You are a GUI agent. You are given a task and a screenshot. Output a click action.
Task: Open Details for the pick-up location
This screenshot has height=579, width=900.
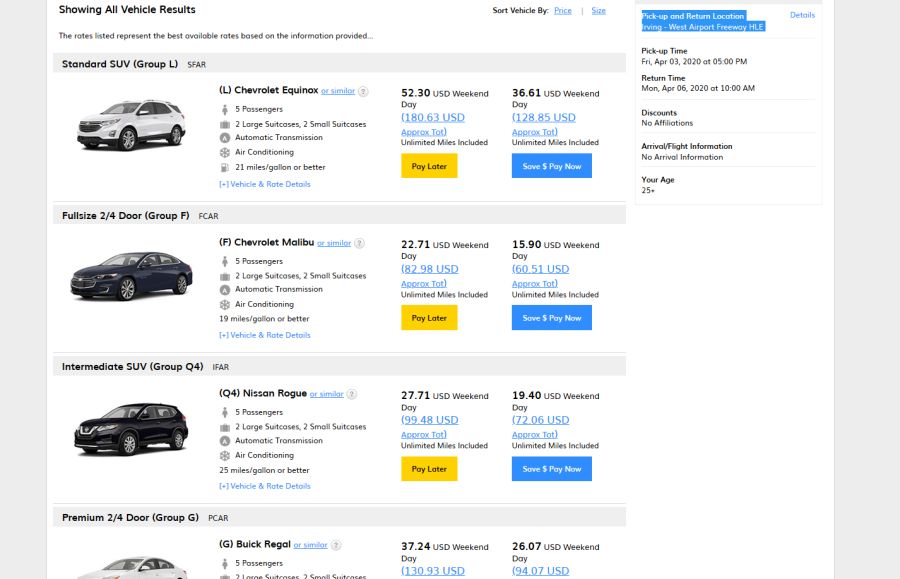(x=802, y=14)
